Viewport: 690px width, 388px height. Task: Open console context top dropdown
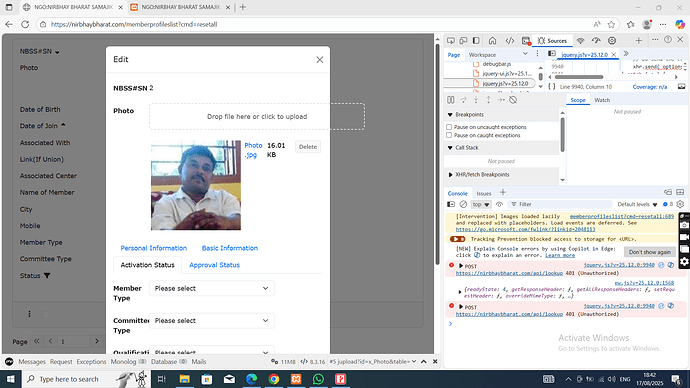[x=481, y=204]
